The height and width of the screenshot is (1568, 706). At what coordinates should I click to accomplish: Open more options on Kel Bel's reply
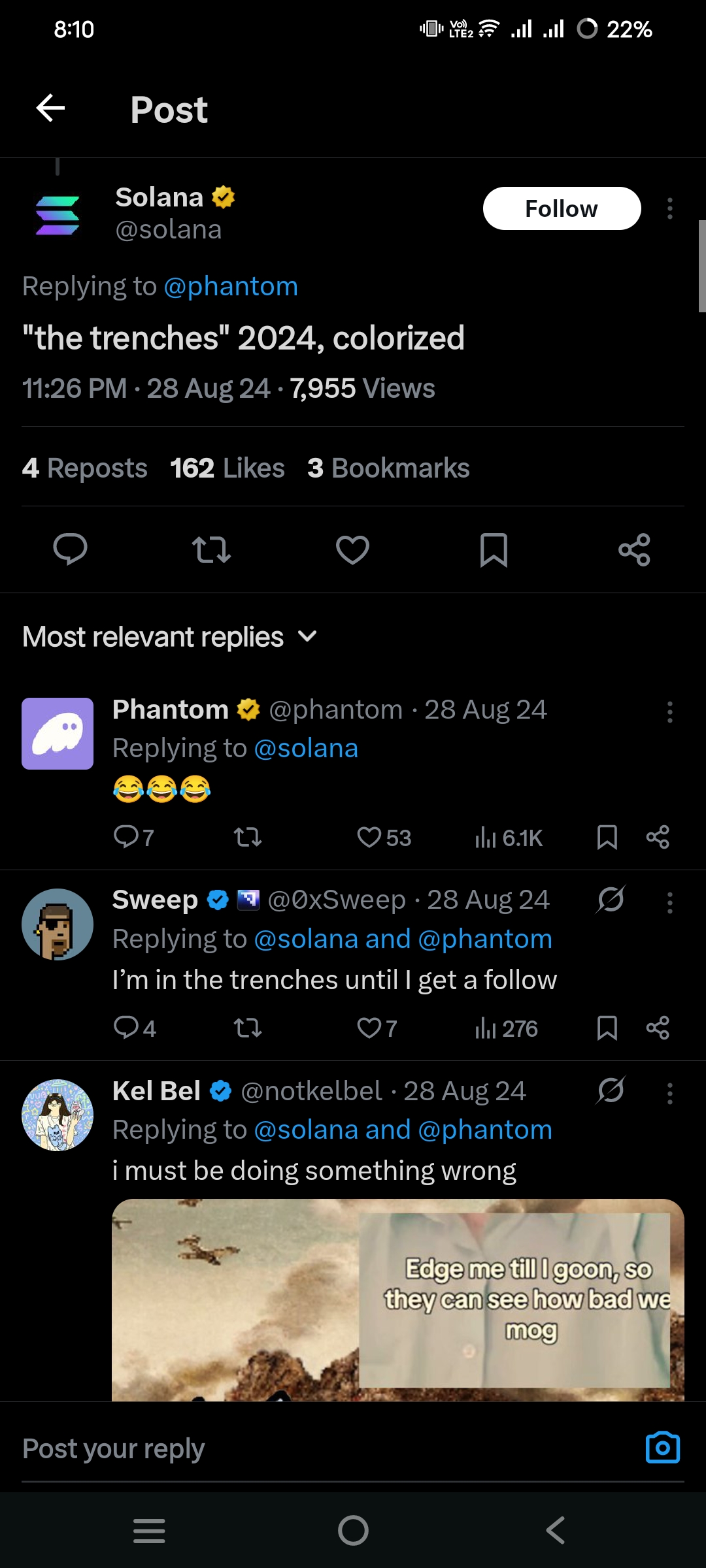[x=669, y=1093]
